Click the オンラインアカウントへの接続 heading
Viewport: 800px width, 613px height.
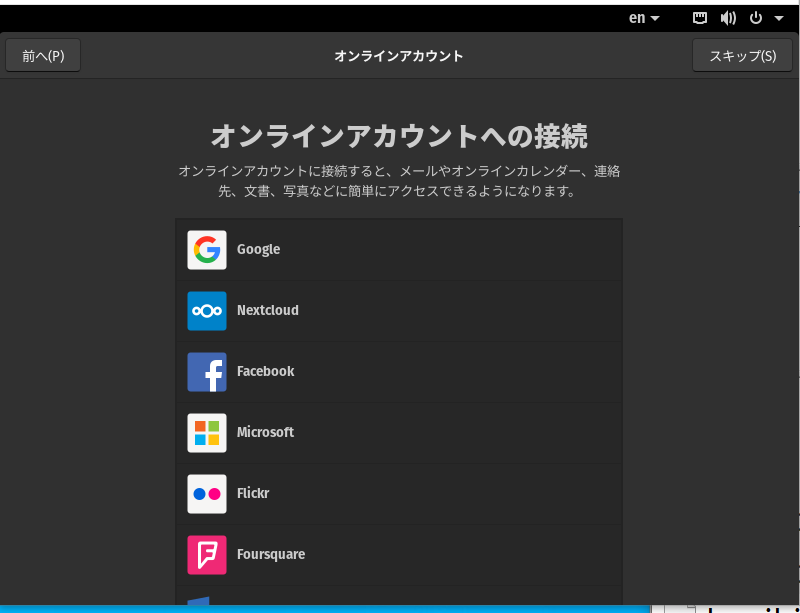(399, 136)
